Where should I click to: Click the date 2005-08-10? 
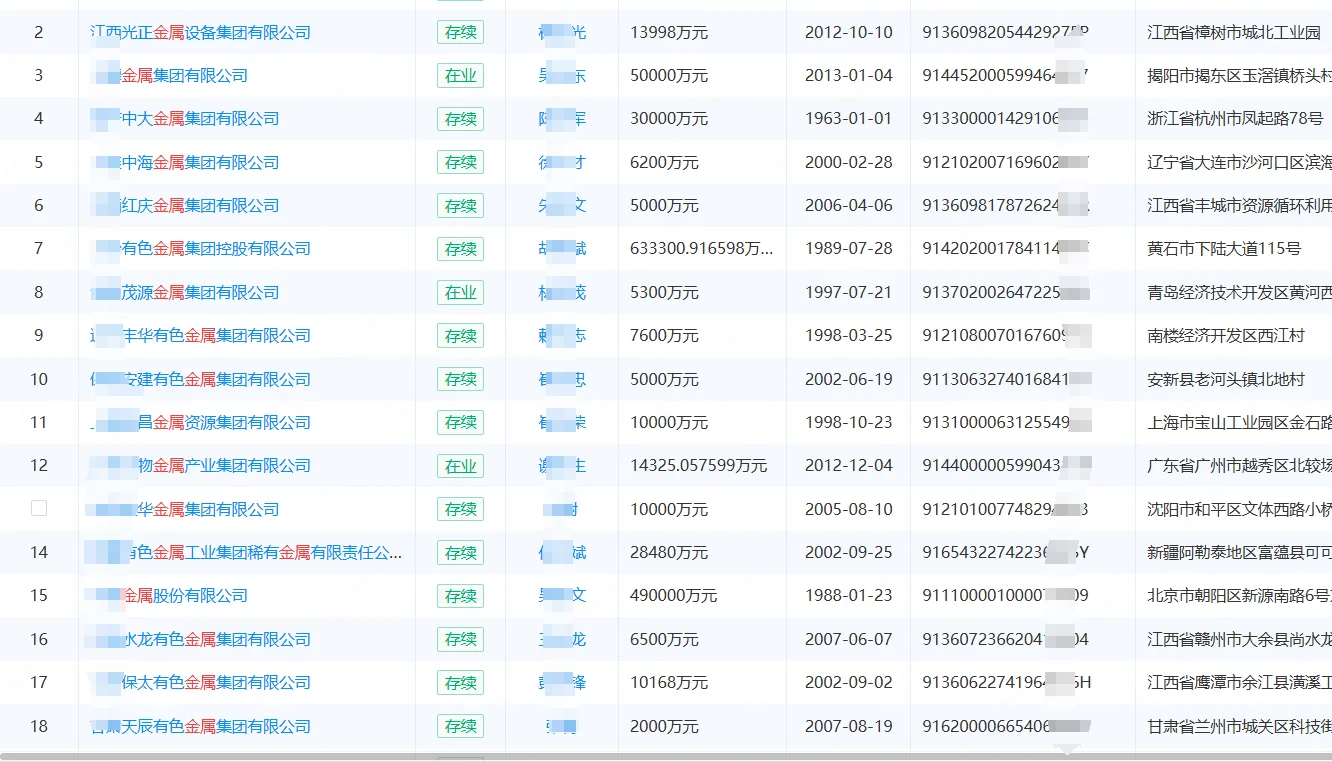(x=849, y=508)
